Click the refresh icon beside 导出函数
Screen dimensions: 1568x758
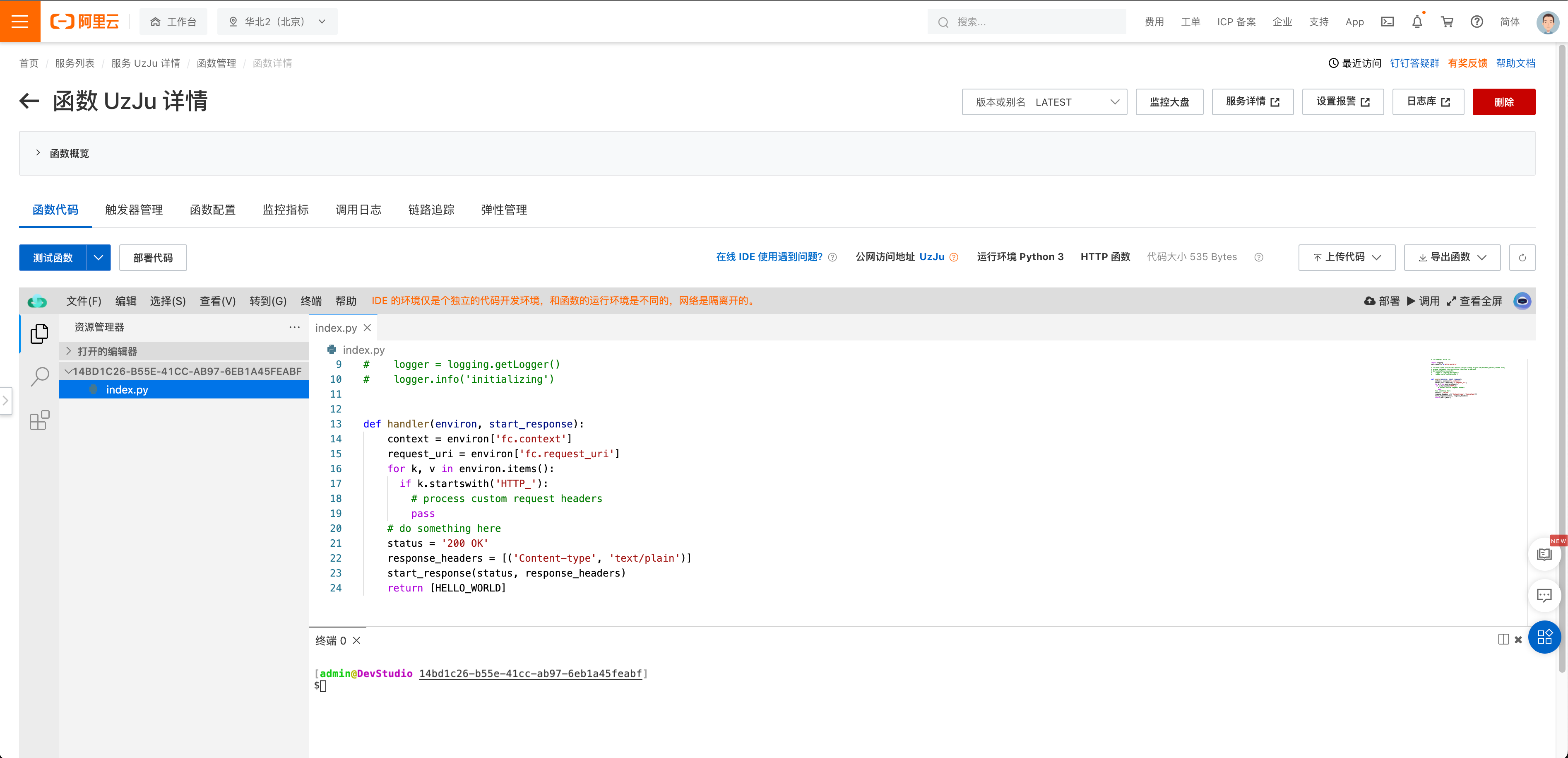click(1522, 257)
